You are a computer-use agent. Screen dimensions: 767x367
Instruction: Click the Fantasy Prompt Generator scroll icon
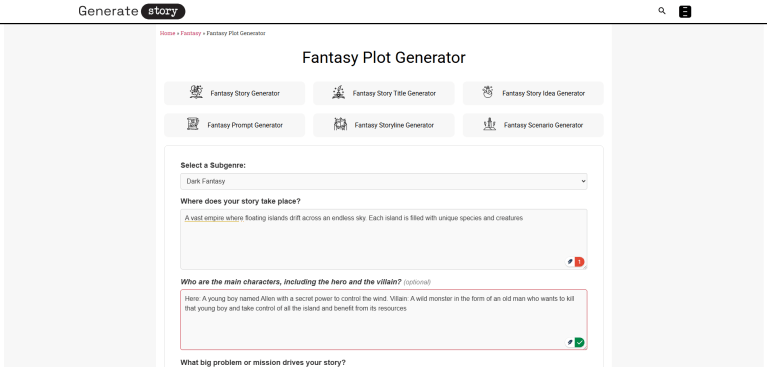(193, 124)
